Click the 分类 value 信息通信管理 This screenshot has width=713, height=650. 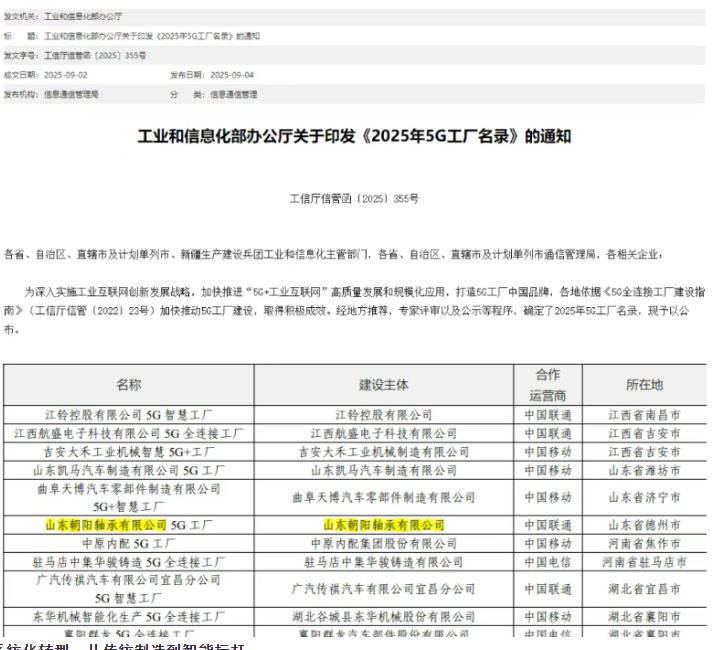233,94
